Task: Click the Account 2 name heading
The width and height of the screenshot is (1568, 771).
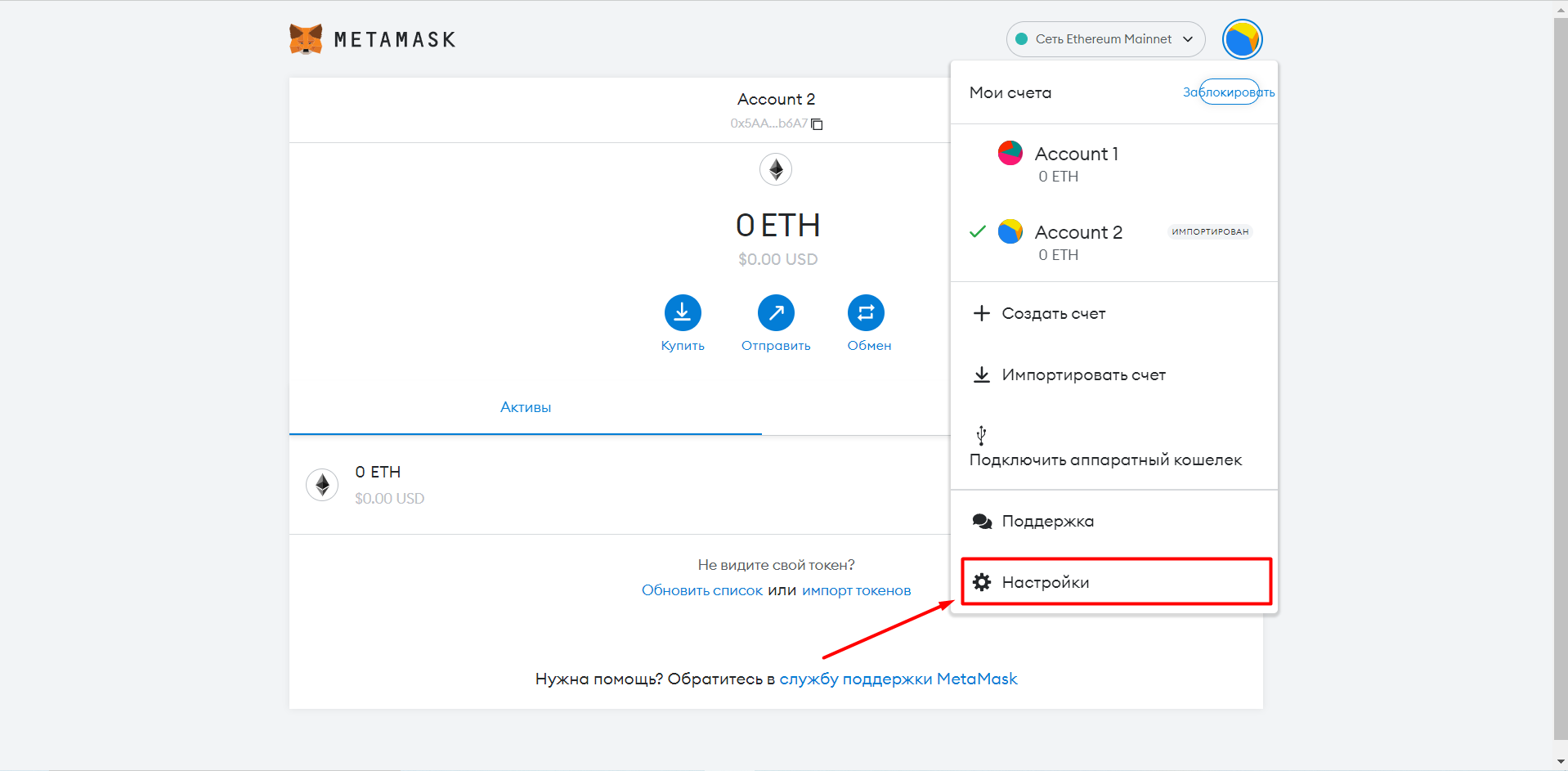Action: click(x=776, y=99)
